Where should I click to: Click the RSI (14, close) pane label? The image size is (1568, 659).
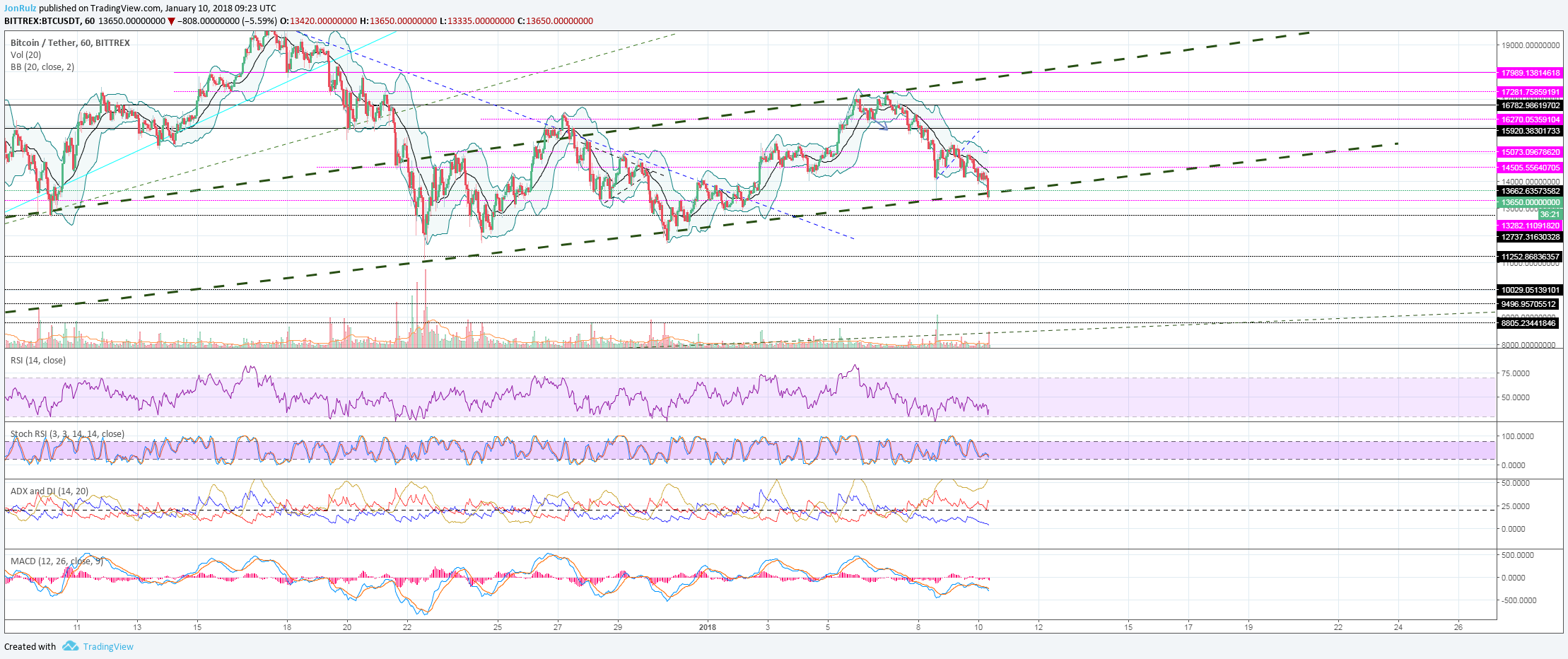(38, 361)
